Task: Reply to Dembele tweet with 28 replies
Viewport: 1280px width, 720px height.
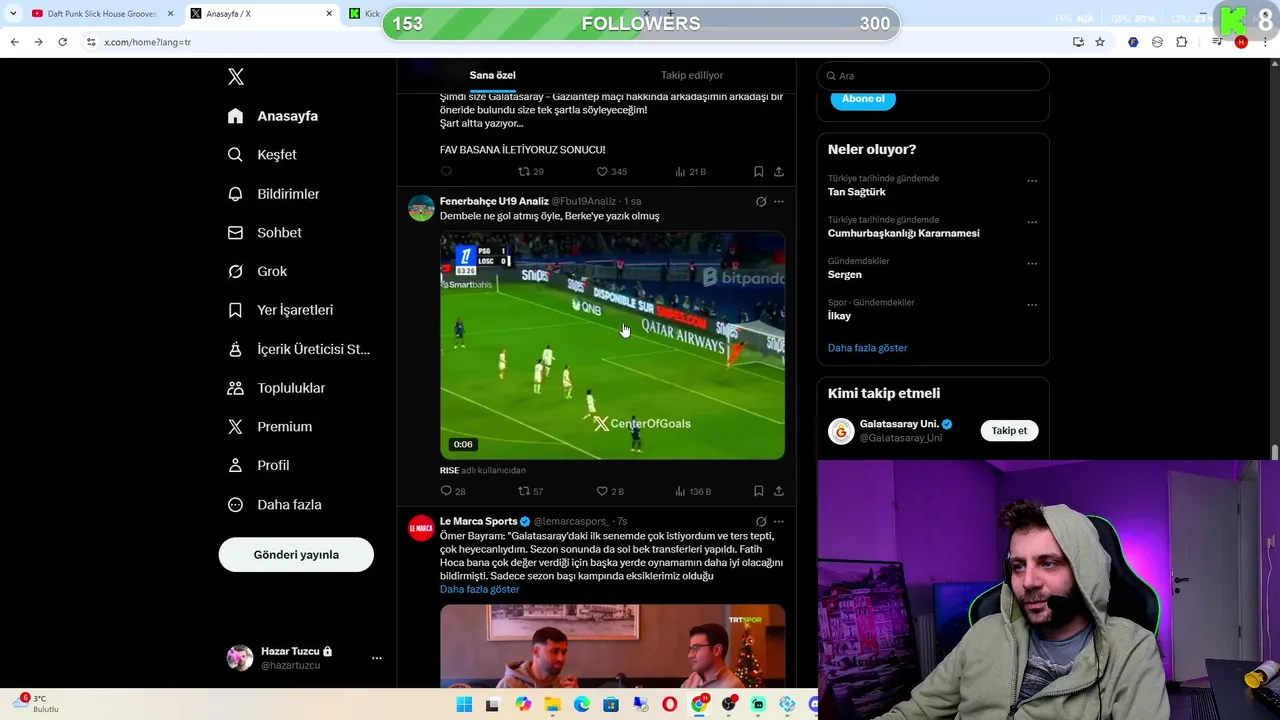Action: [x=452, y=492]
